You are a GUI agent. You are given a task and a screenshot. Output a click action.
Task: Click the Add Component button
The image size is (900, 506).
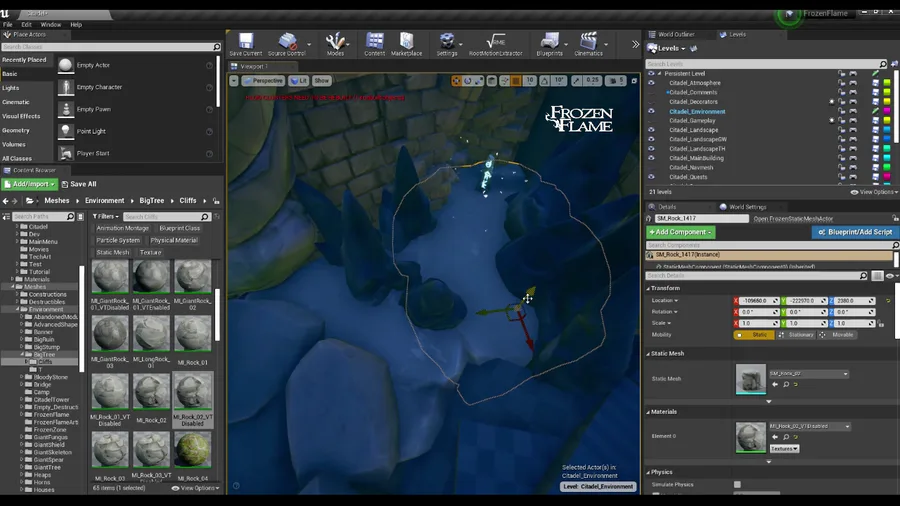[681, 232]
